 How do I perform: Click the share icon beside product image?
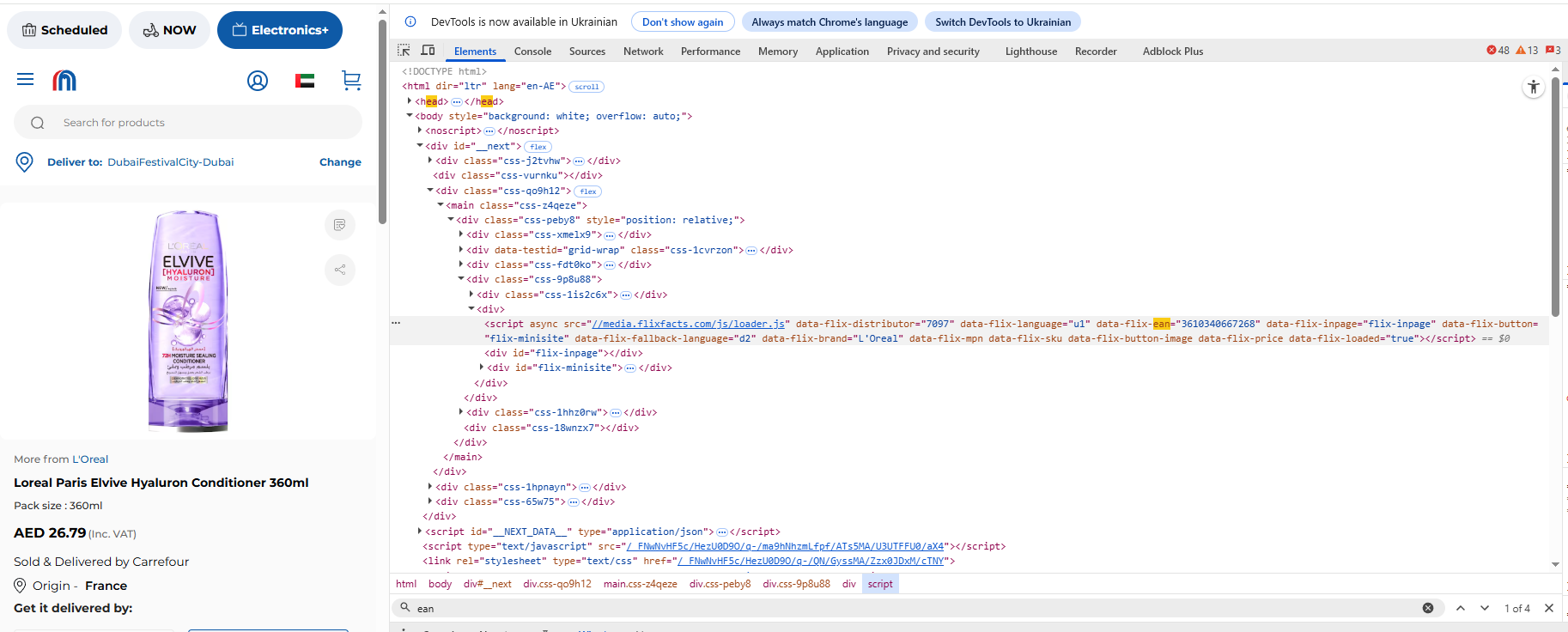click(x=340, y=270)
